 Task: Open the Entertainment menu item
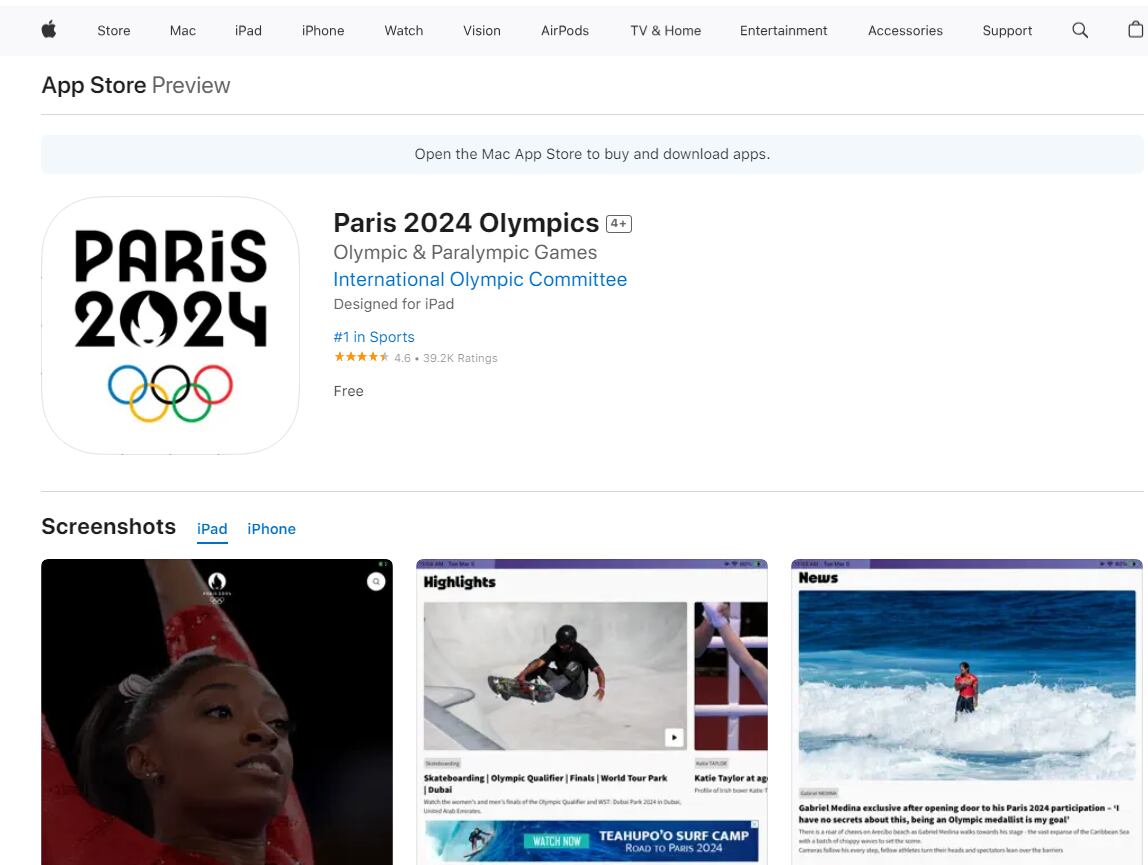point(783,31)
